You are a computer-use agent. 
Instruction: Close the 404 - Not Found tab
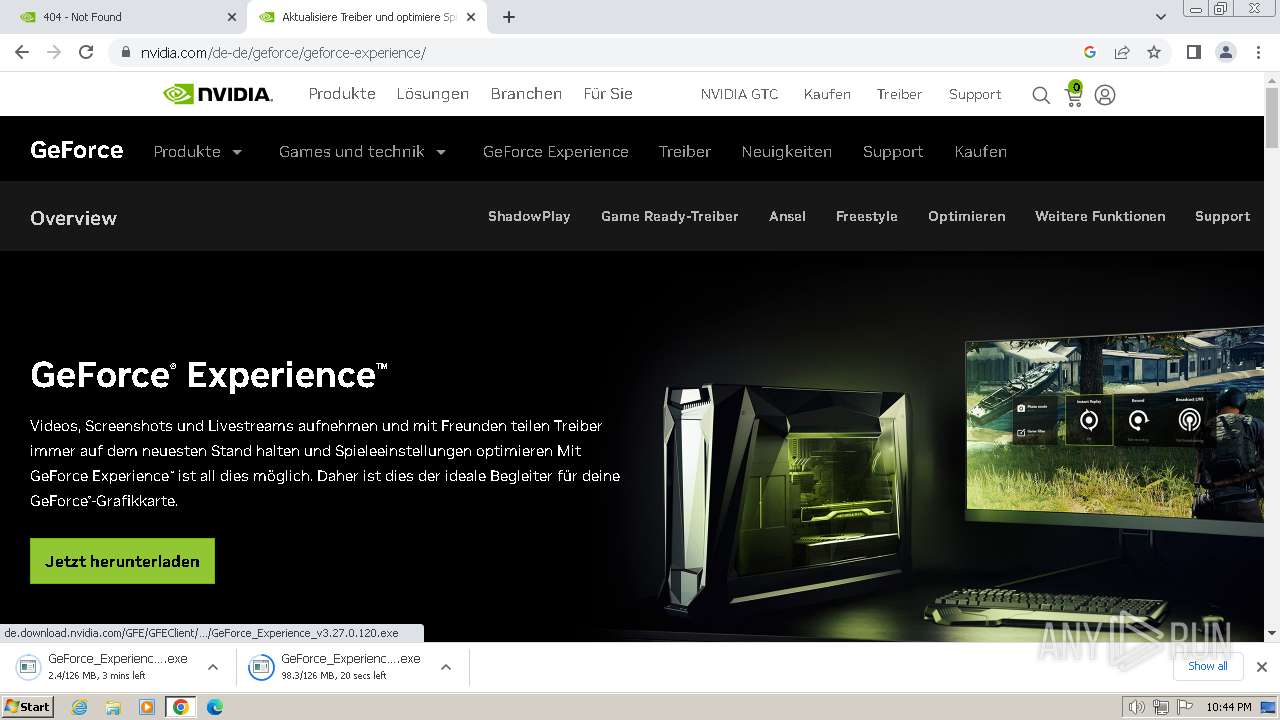point(232,17)
